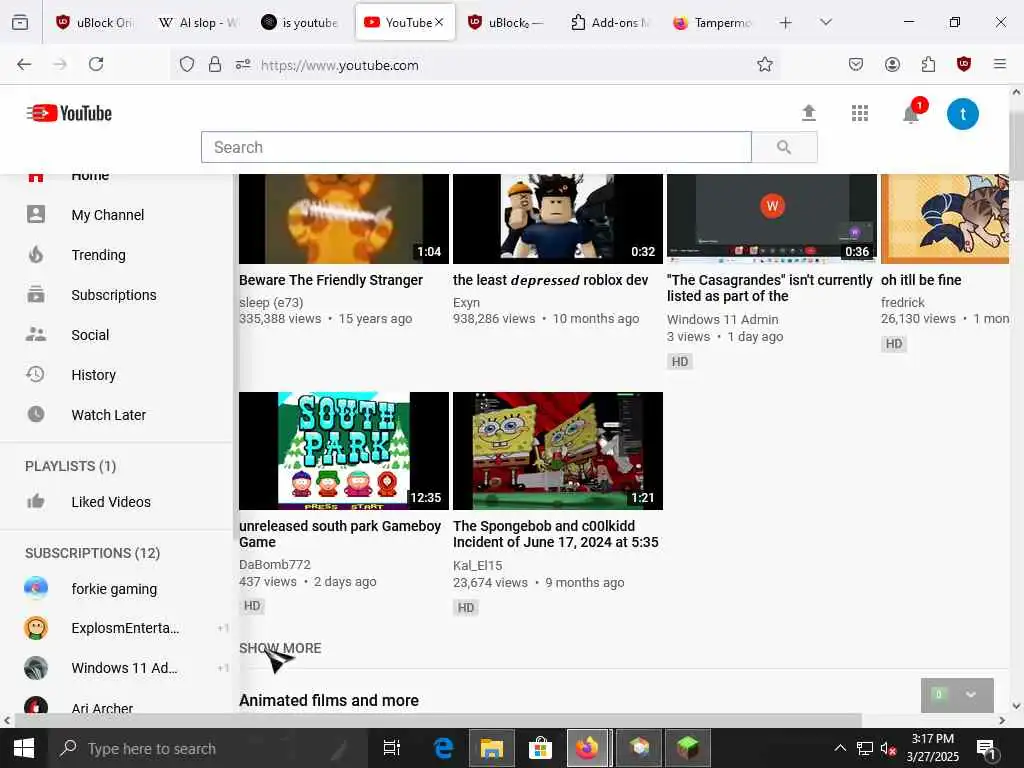Click the My Channel person icon
Viewport: 1024px width, 768px height.
coord(36,214)
